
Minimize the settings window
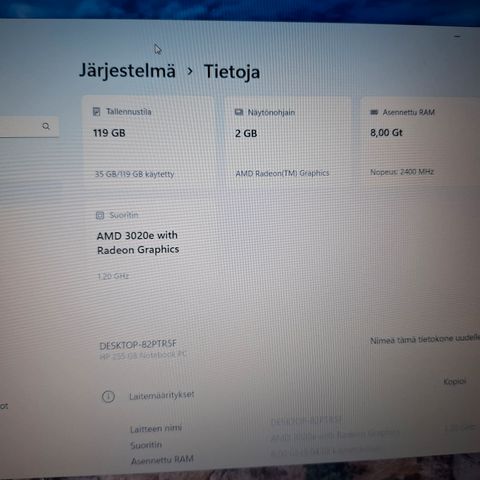tap(457, 36)
